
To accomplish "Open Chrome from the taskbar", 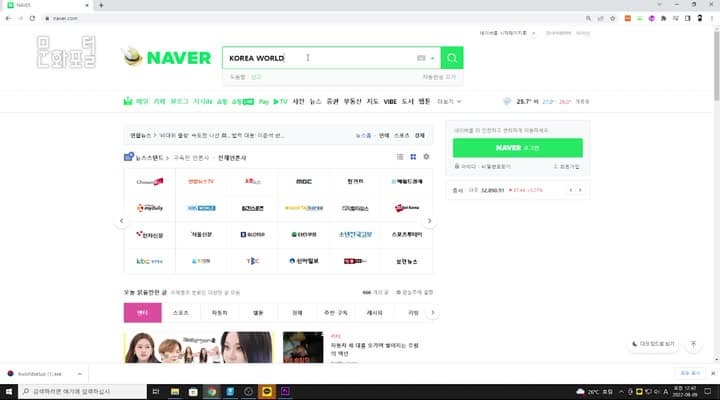I will 212,391.
